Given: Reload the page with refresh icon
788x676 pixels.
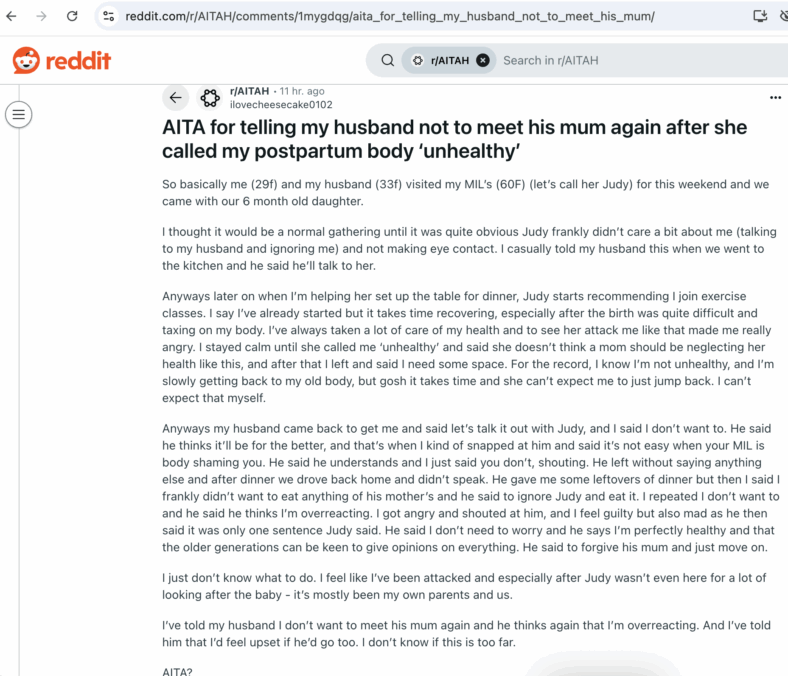Looking at the screenshot, I should coord(72,16).
